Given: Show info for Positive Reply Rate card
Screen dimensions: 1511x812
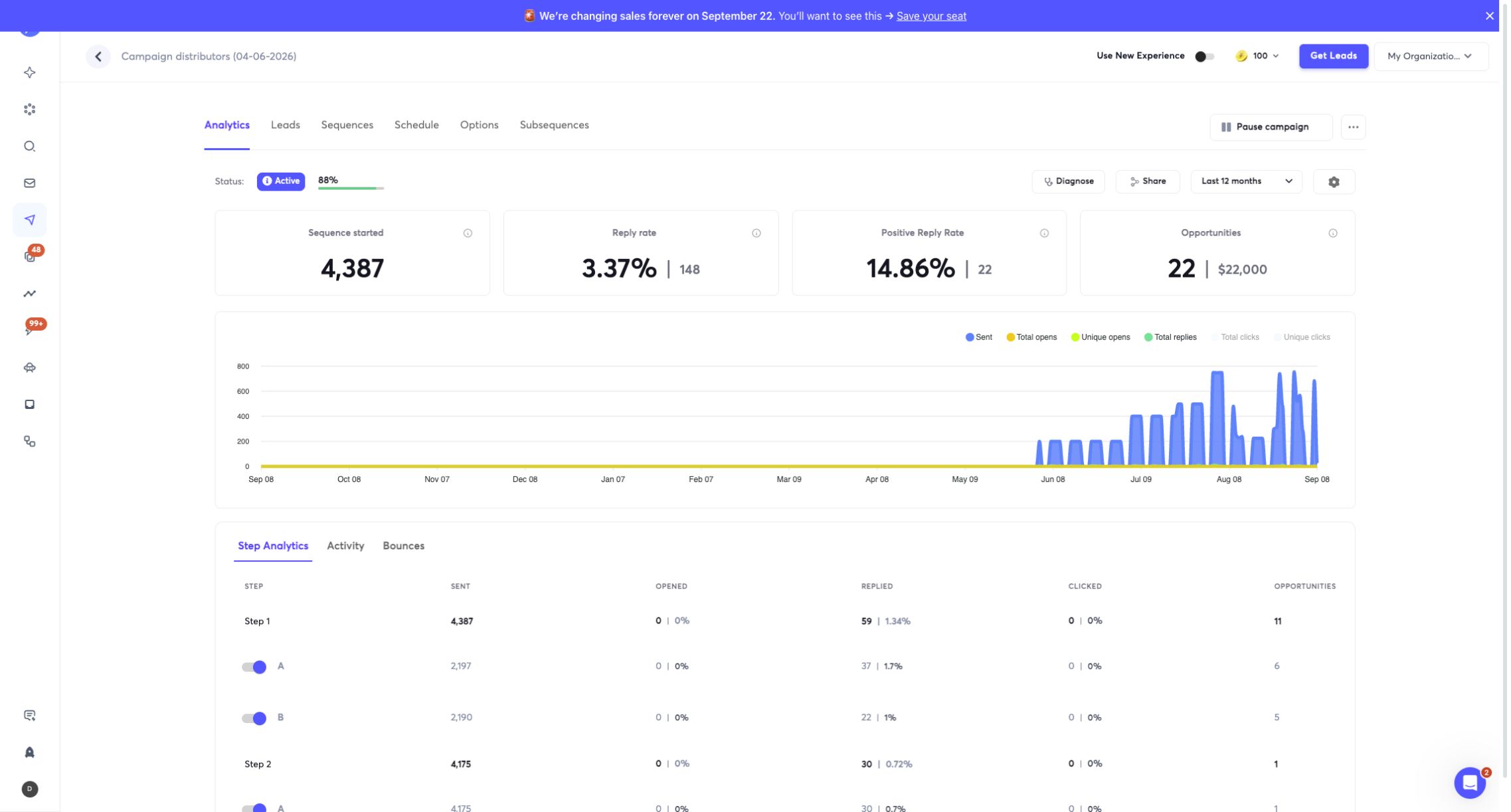Looking at the screenshot, I should tap(1044, 233).
